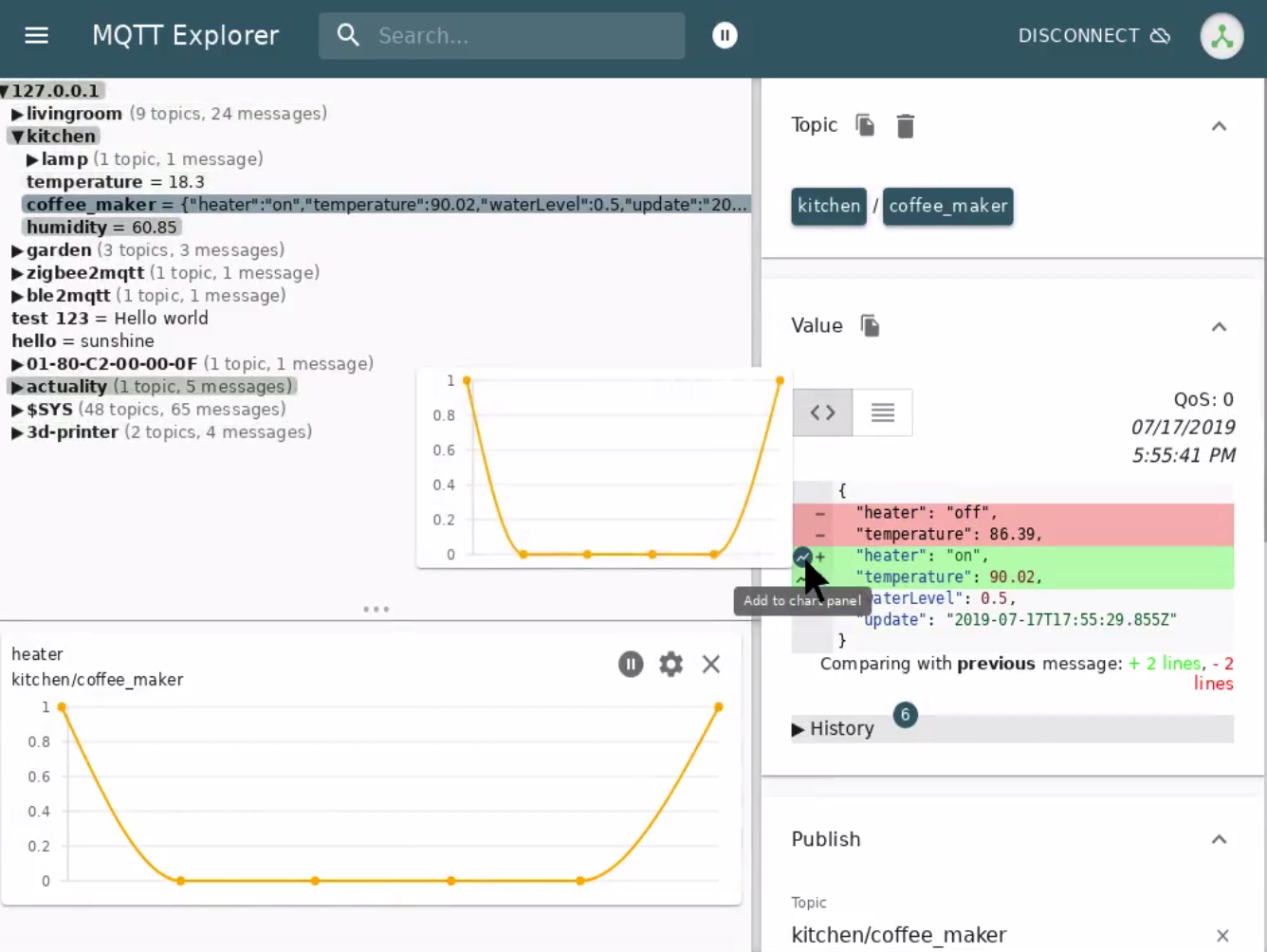Click the kitchen topic breadcrumb

click(829, 206)
